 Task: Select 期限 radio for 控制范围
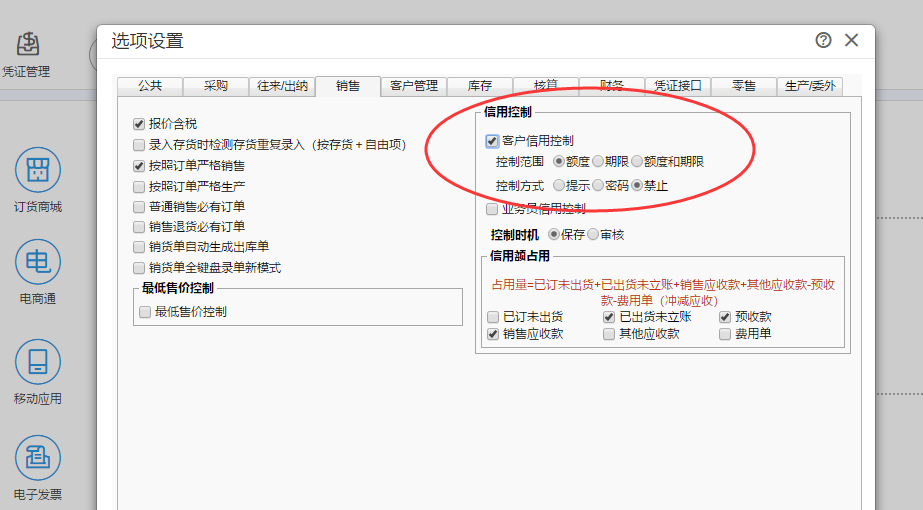[598, 161]
